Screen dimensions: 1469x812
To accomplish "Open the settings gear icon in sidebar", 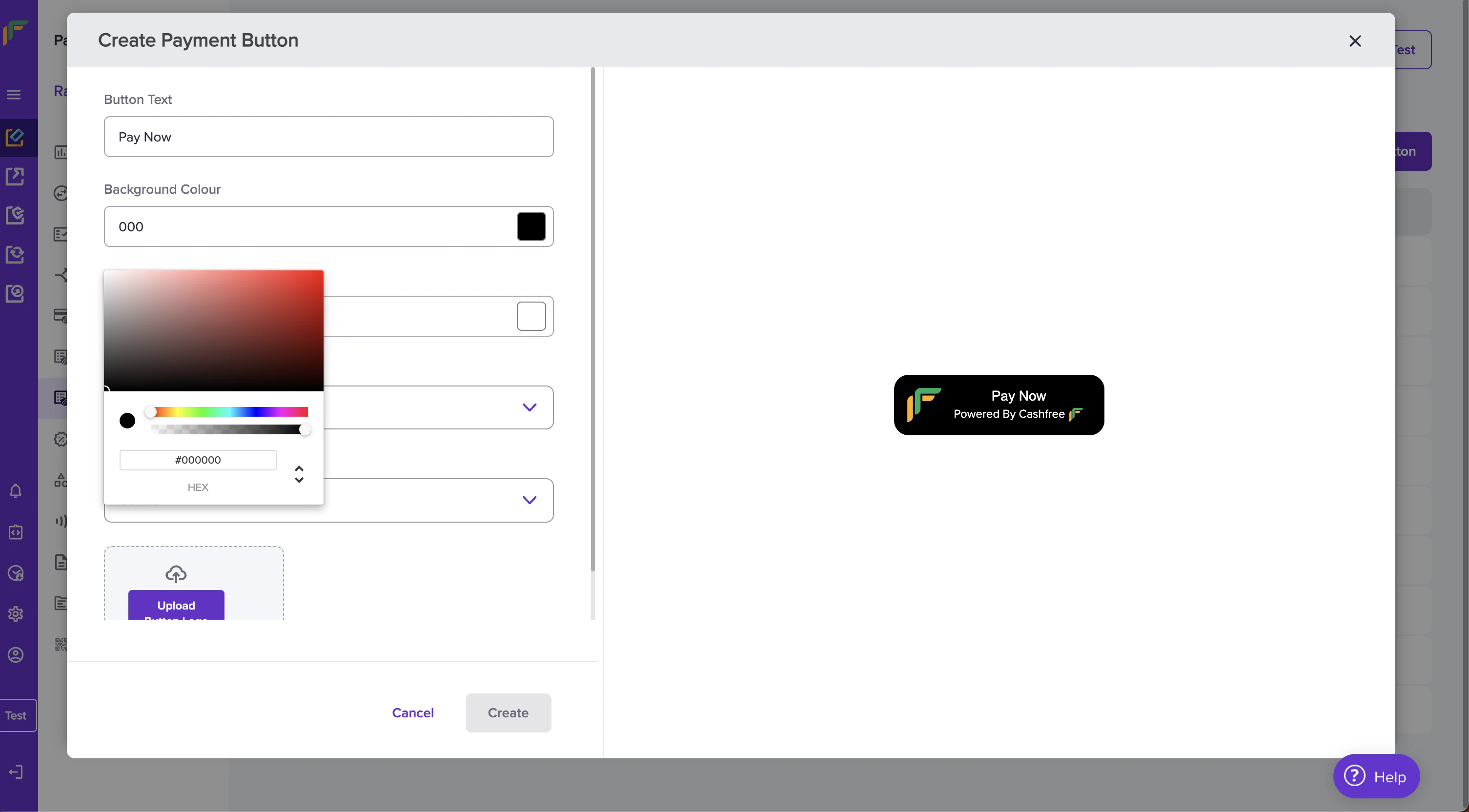I will (16, 614).
